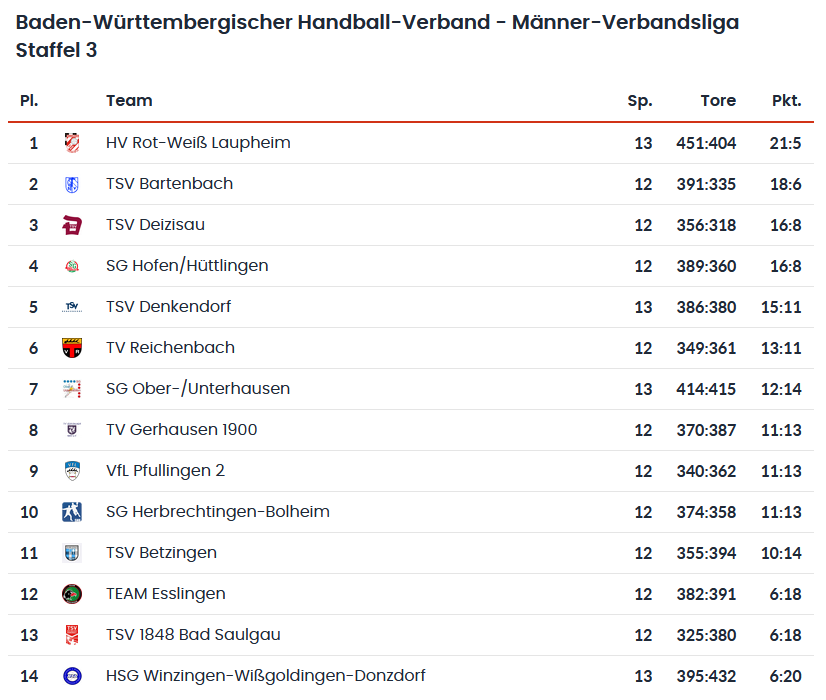Click the Tore column header

tap(718, 101)
